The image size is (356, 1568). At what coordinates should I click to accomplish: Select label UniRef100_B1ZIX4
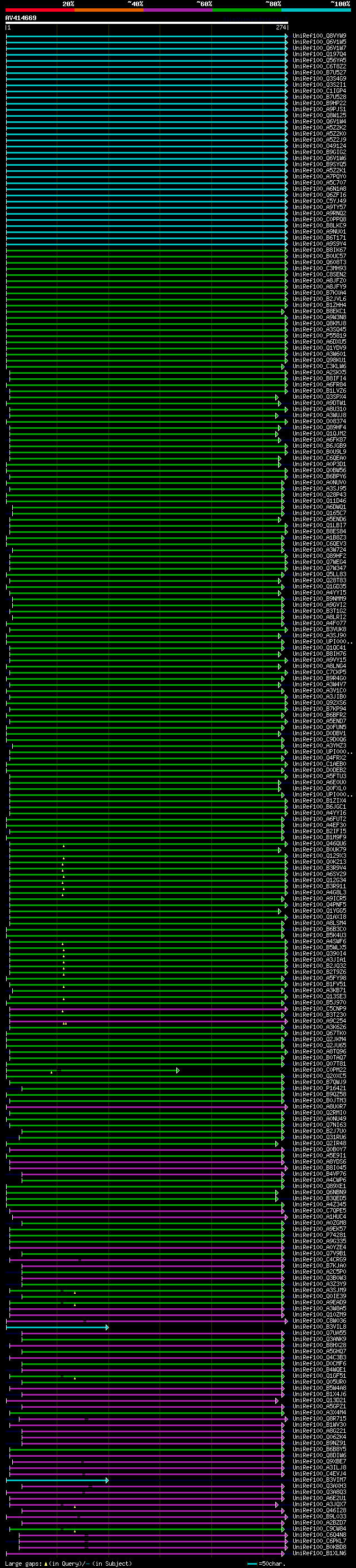click(x=319, y=800)
